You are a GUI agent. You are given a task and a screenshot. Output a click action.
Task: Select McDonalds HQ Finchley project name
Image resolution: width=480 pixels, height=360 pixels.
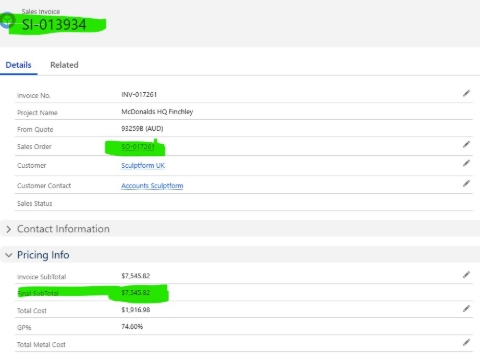[157, 112]
